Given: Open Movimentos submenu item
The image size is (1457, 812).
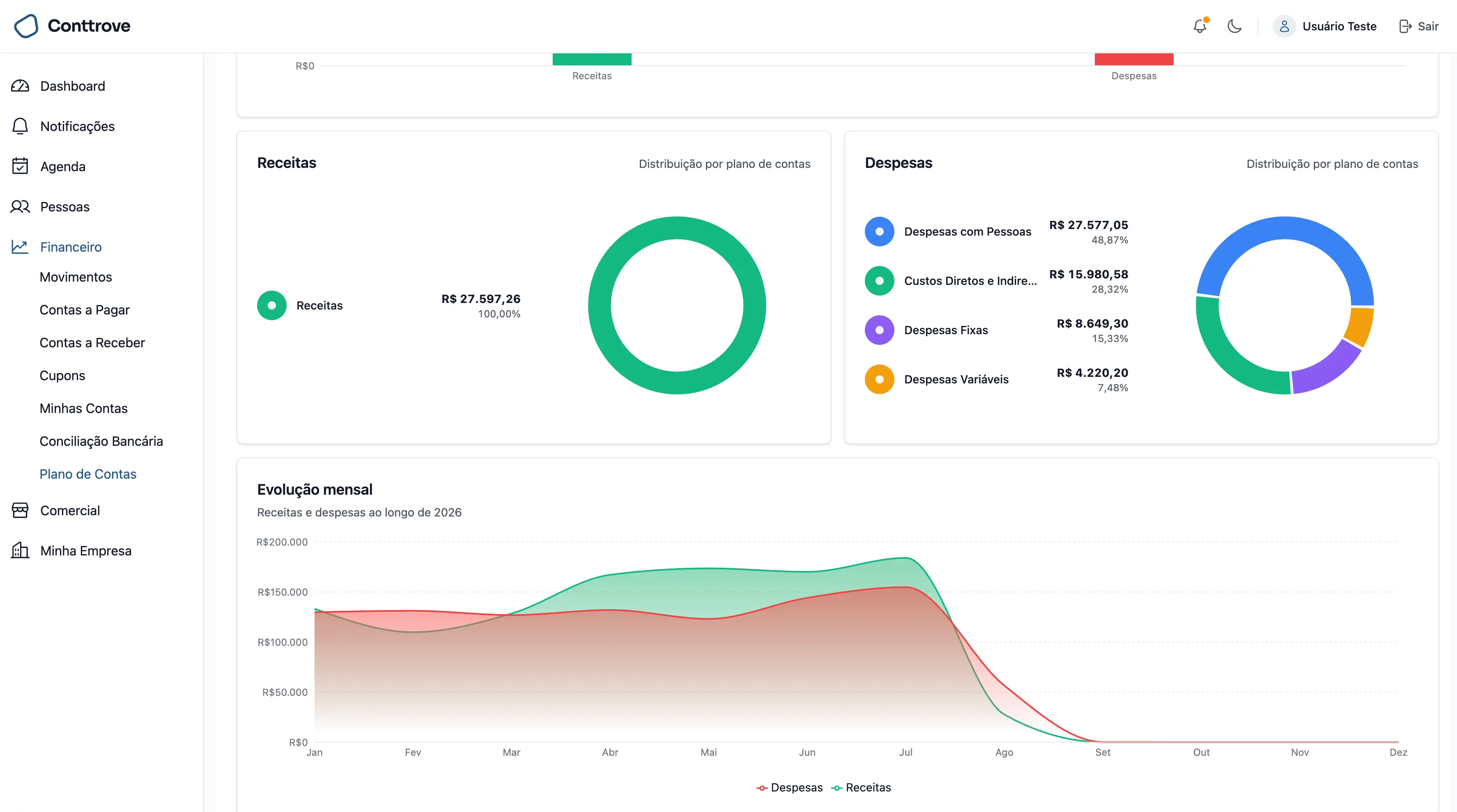Looking at the screenshot, I should (76, 277).
